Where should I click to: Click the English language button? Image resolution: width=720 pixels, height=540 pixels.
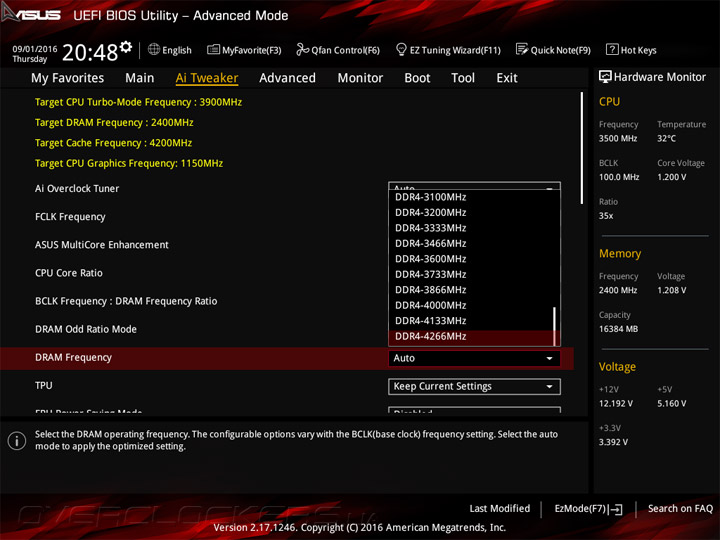[170, 50]
